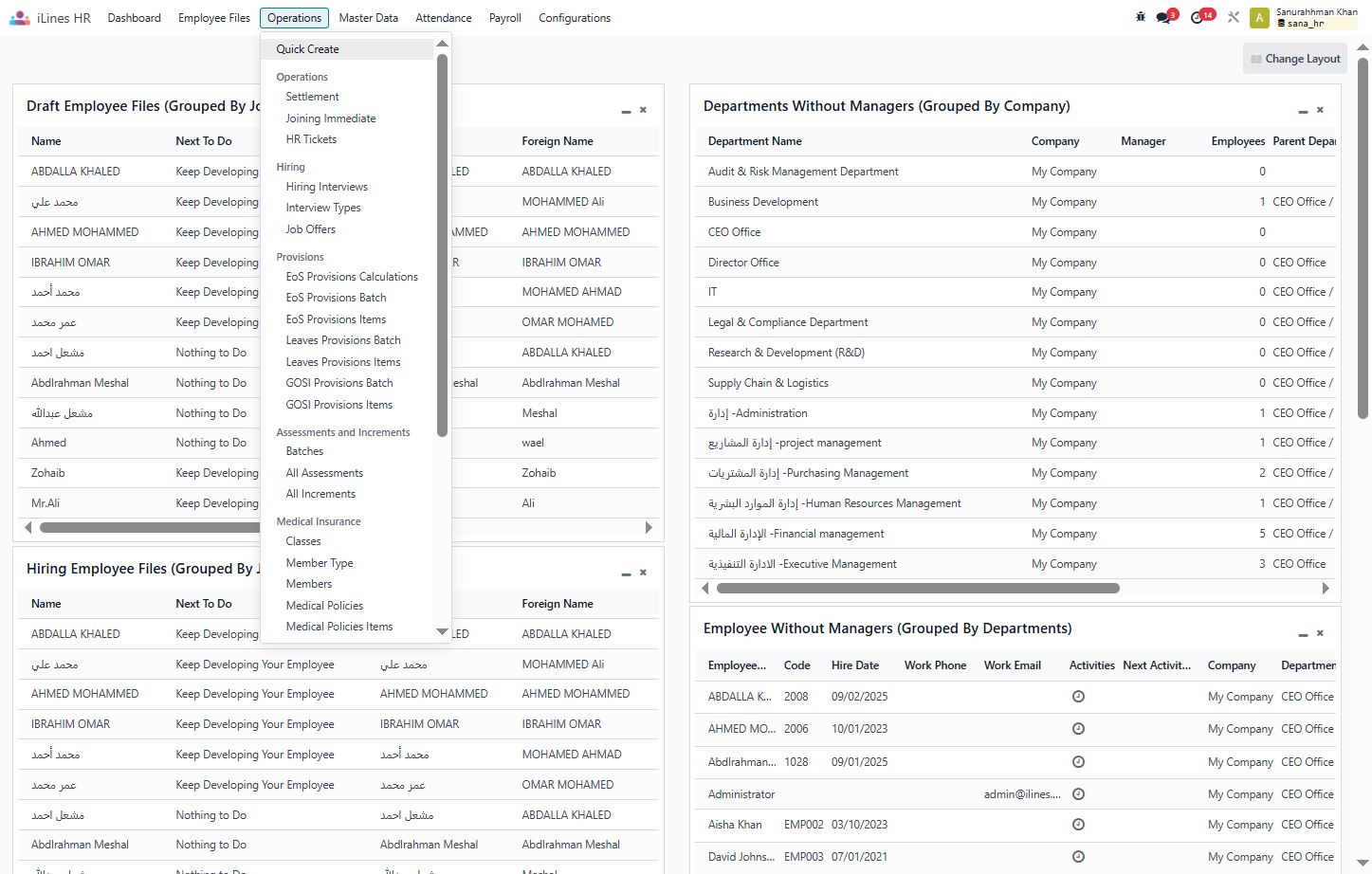Click activity clock icon in Administrator row
Image resolution: width=1372 pixels, height=874 pixels.
click(x=1078, y=794)
